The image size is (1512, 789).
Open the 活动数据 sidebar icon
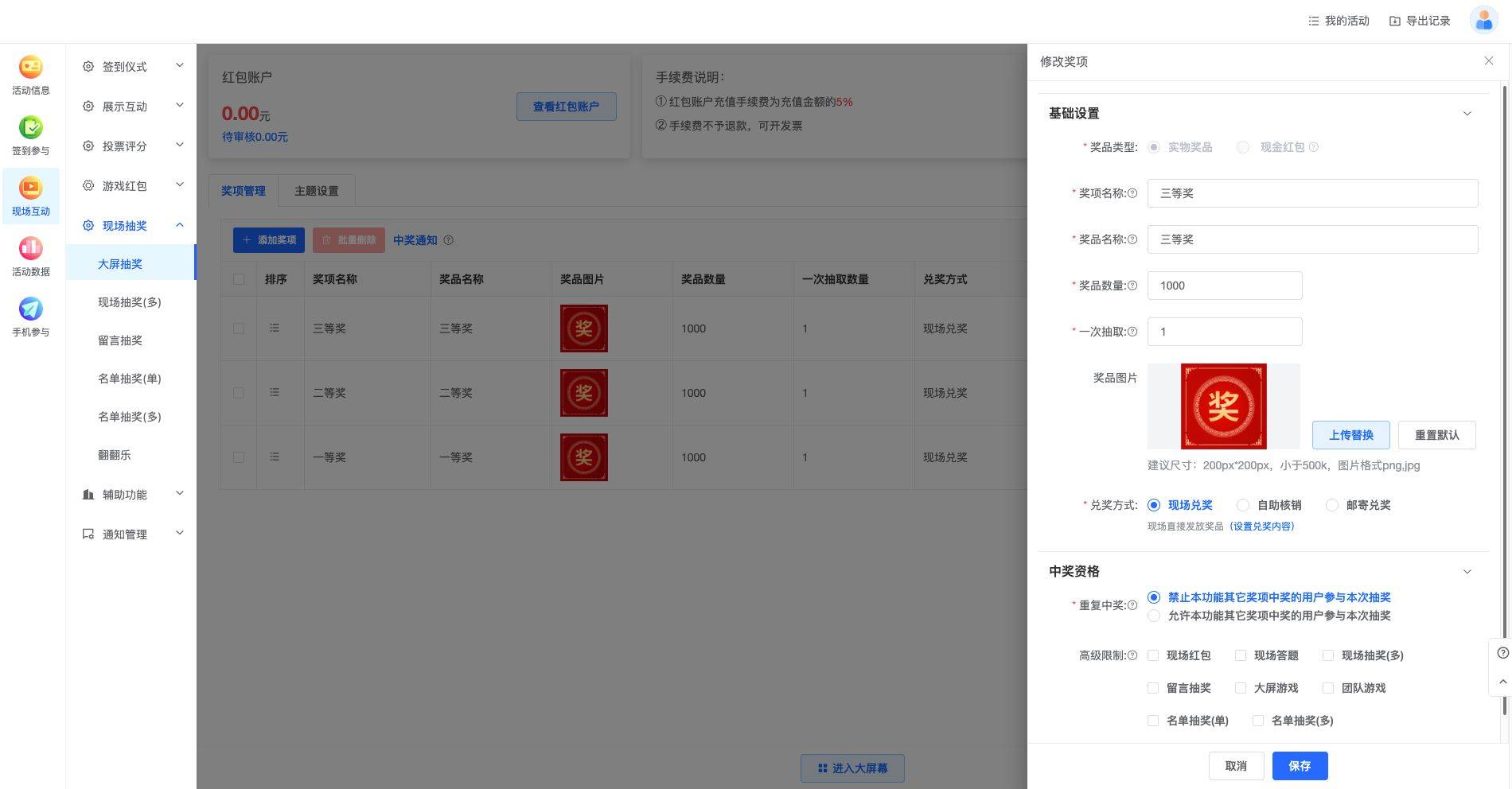click(x=30, y=257)
